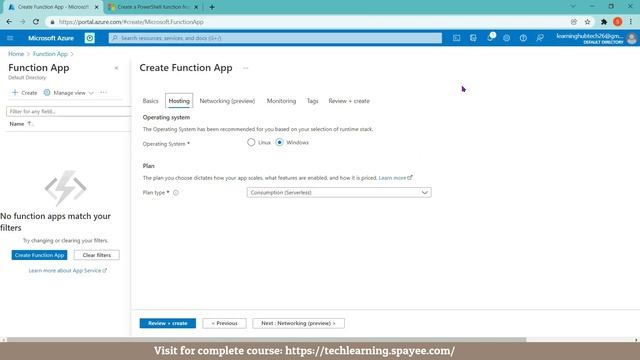Open the Learn more link under Plan
This screenshot has height=360, width=640.
395,178
